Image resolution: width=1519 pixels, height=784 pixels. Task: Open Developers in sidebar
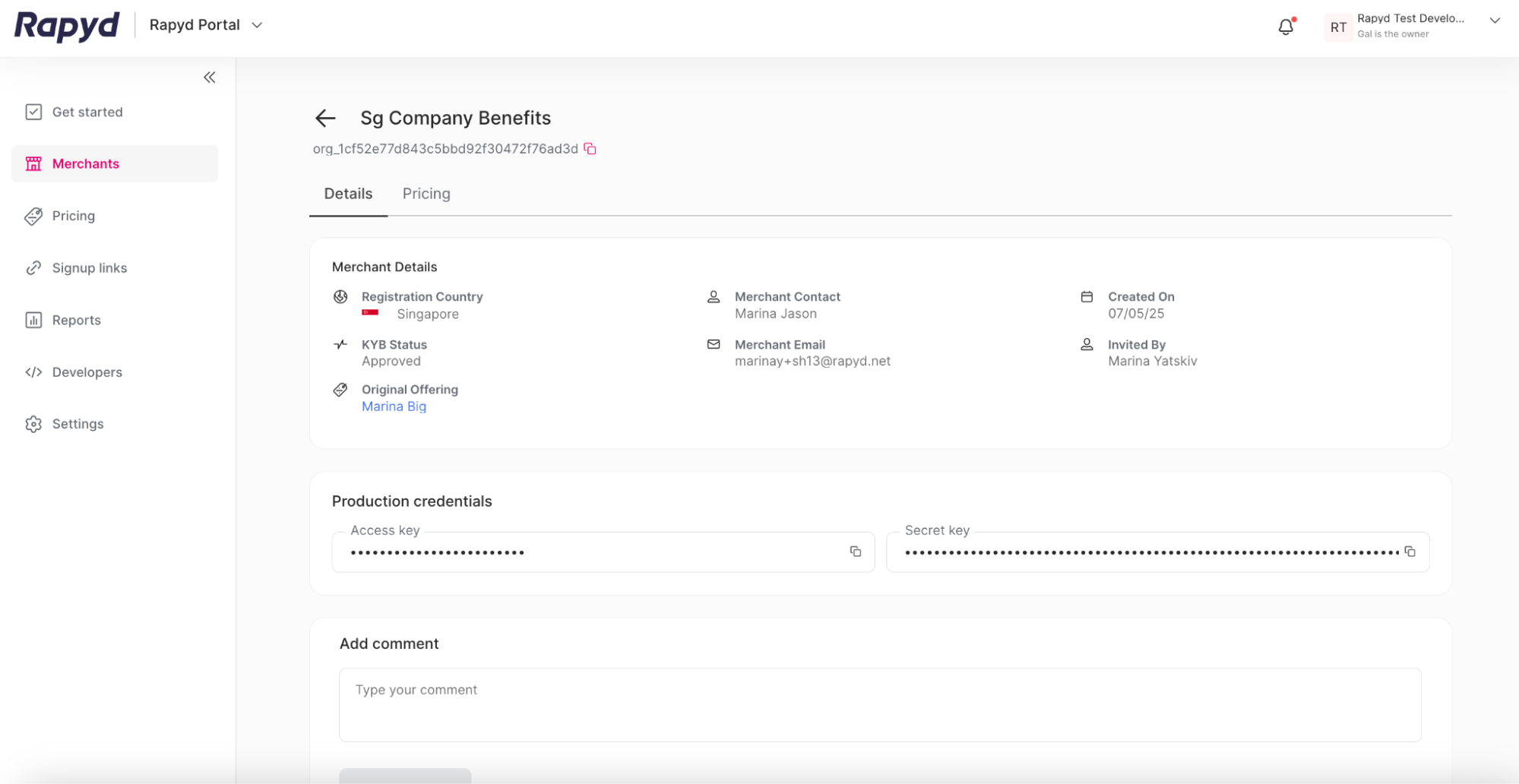(x=115, y=371)
